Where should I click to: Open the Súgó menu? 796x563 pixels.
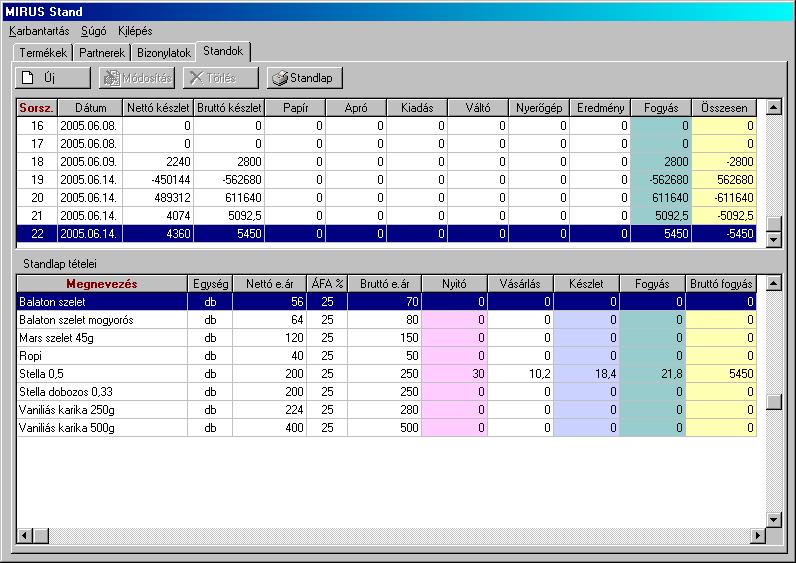94,31
